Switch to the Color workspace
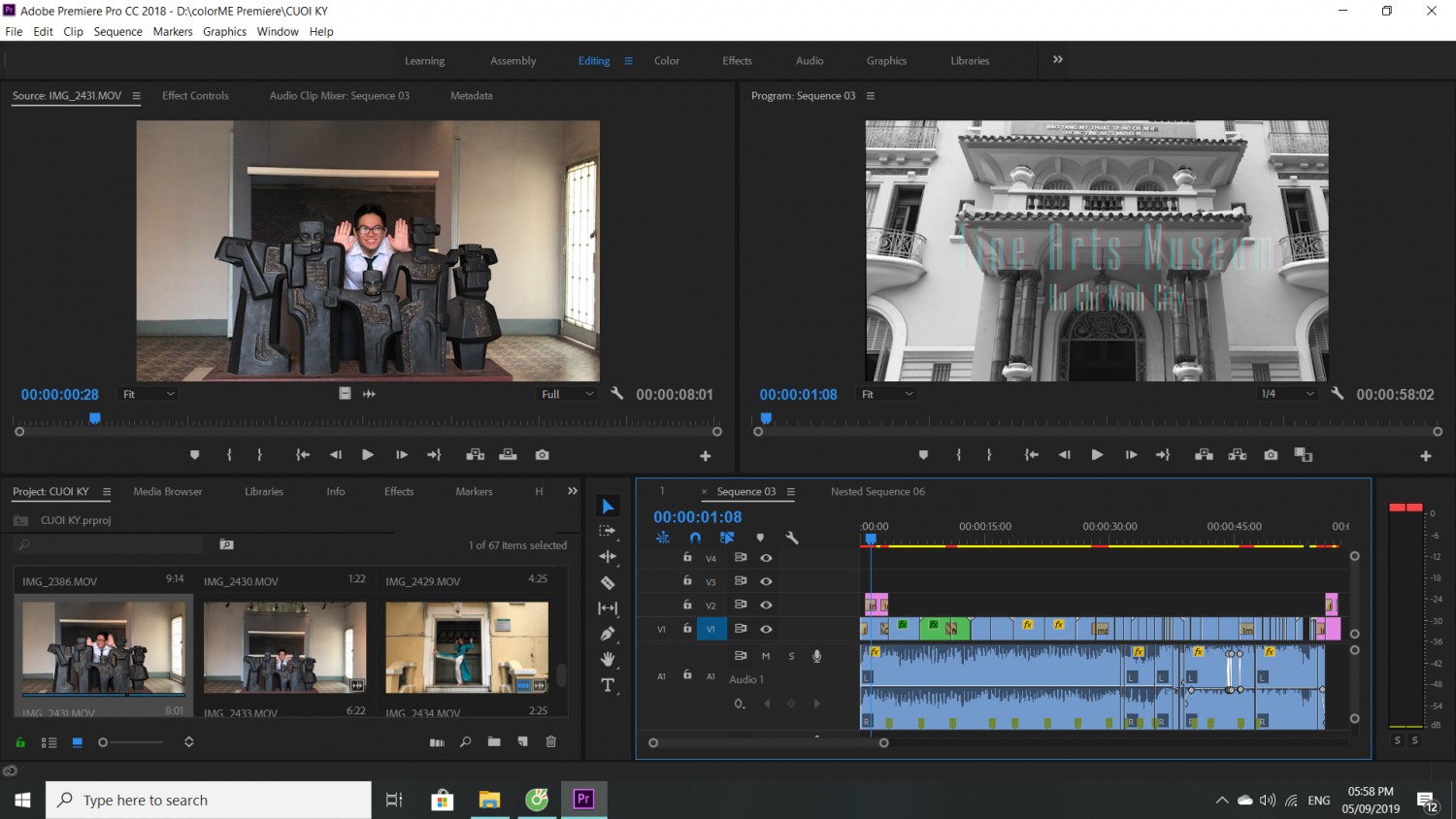 point(667,60)
